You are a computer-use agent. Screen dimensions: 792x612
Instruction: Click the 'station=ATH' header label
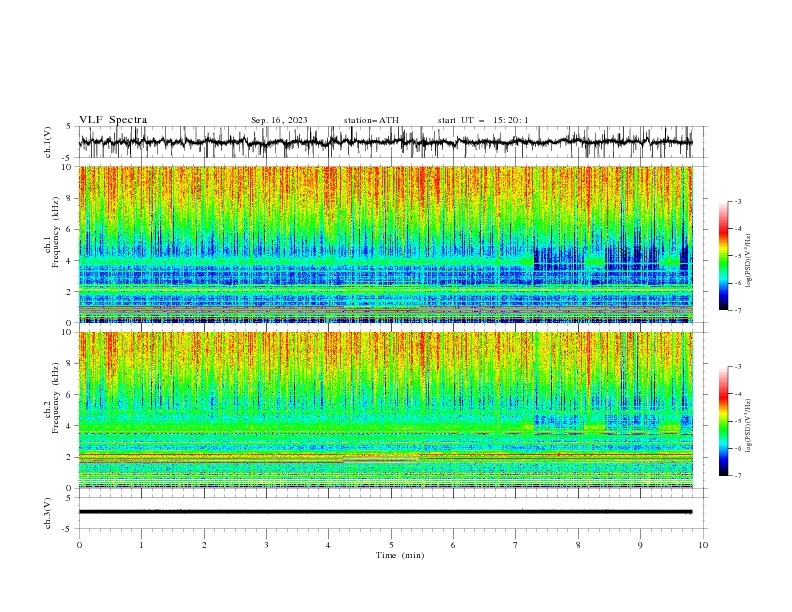tap(371, 120)
